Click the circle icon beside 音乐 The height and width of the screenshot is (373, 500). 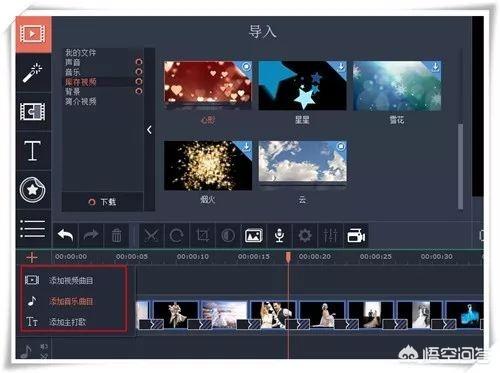coord(139,72)
